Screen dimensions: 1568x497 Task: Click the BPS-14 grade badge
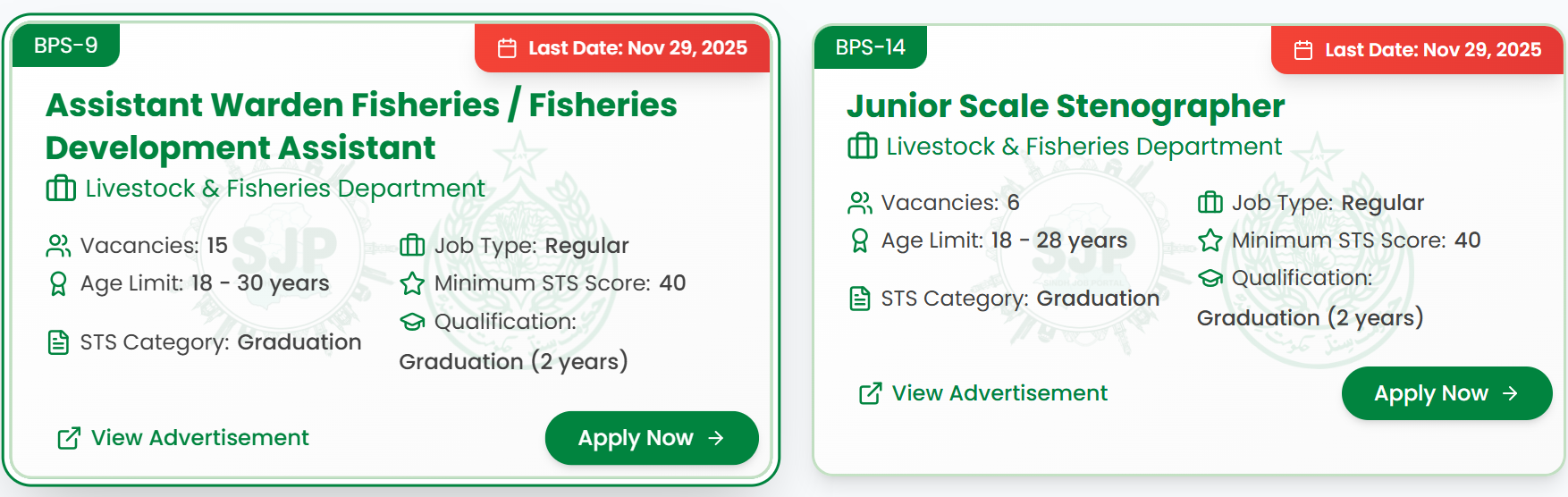(870, 47)
